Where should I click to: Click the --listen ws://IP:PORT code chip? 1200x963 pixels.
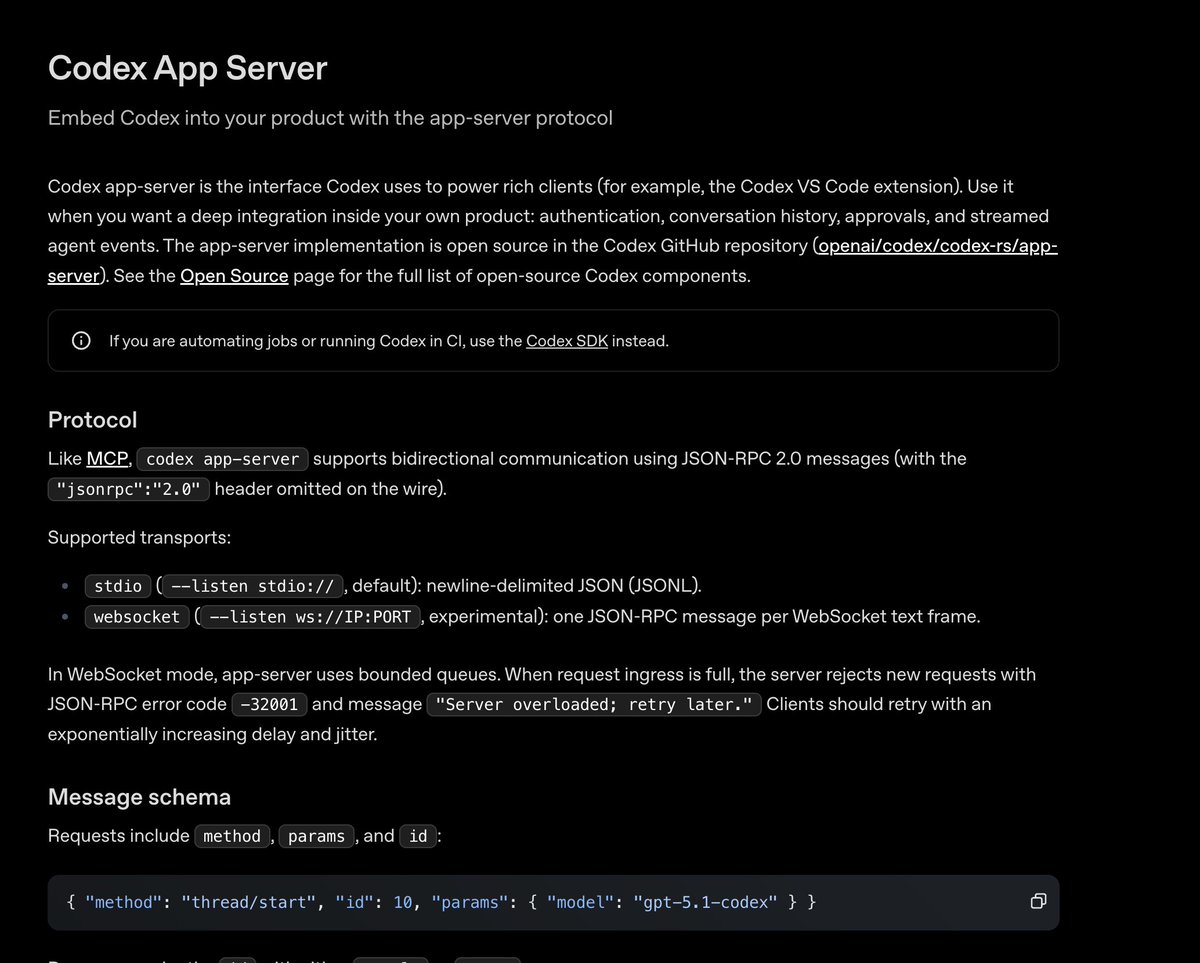click(311, 617)
